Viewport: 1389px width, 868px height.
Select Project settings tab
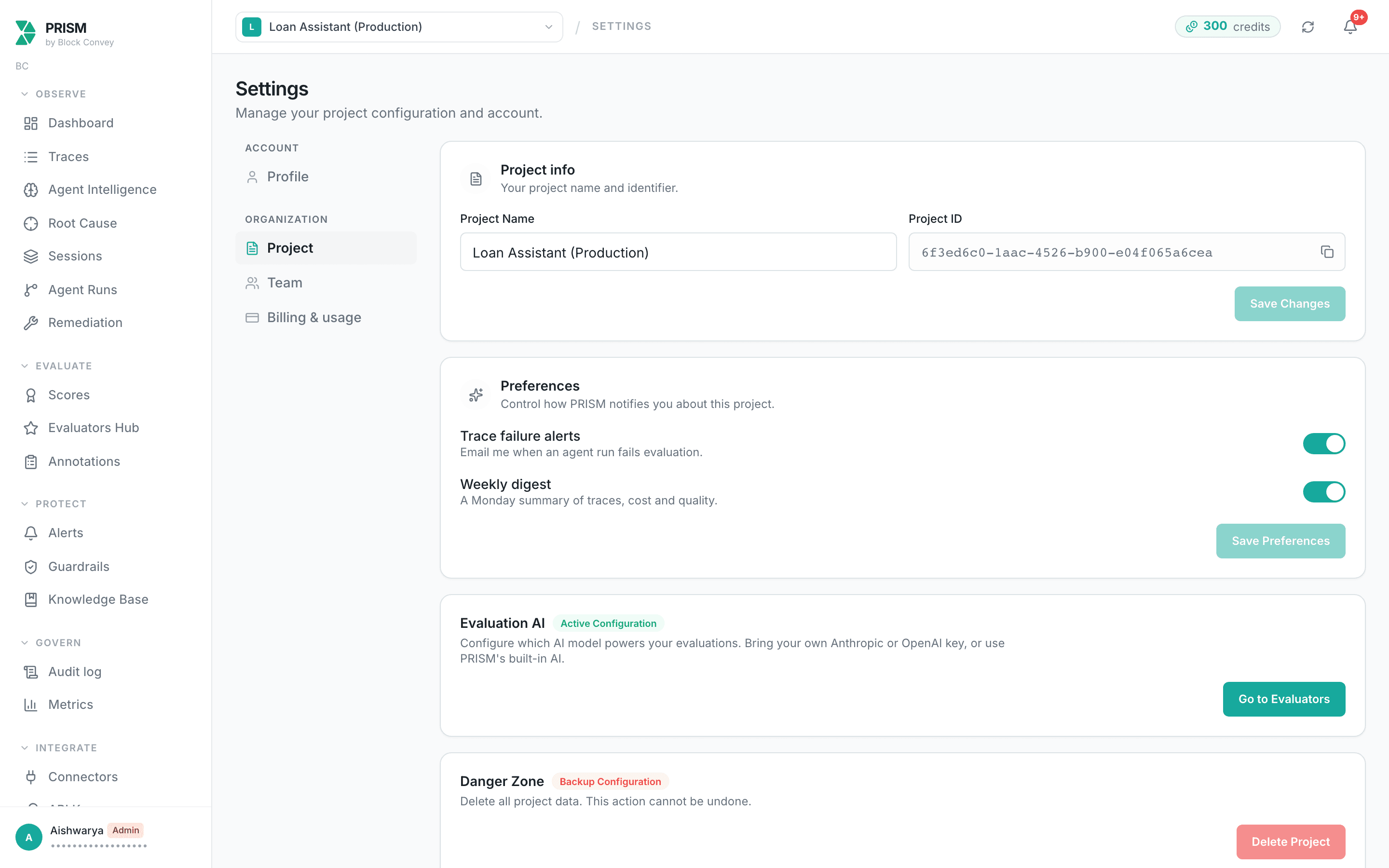pyautogui.click(x=326, y=248)
